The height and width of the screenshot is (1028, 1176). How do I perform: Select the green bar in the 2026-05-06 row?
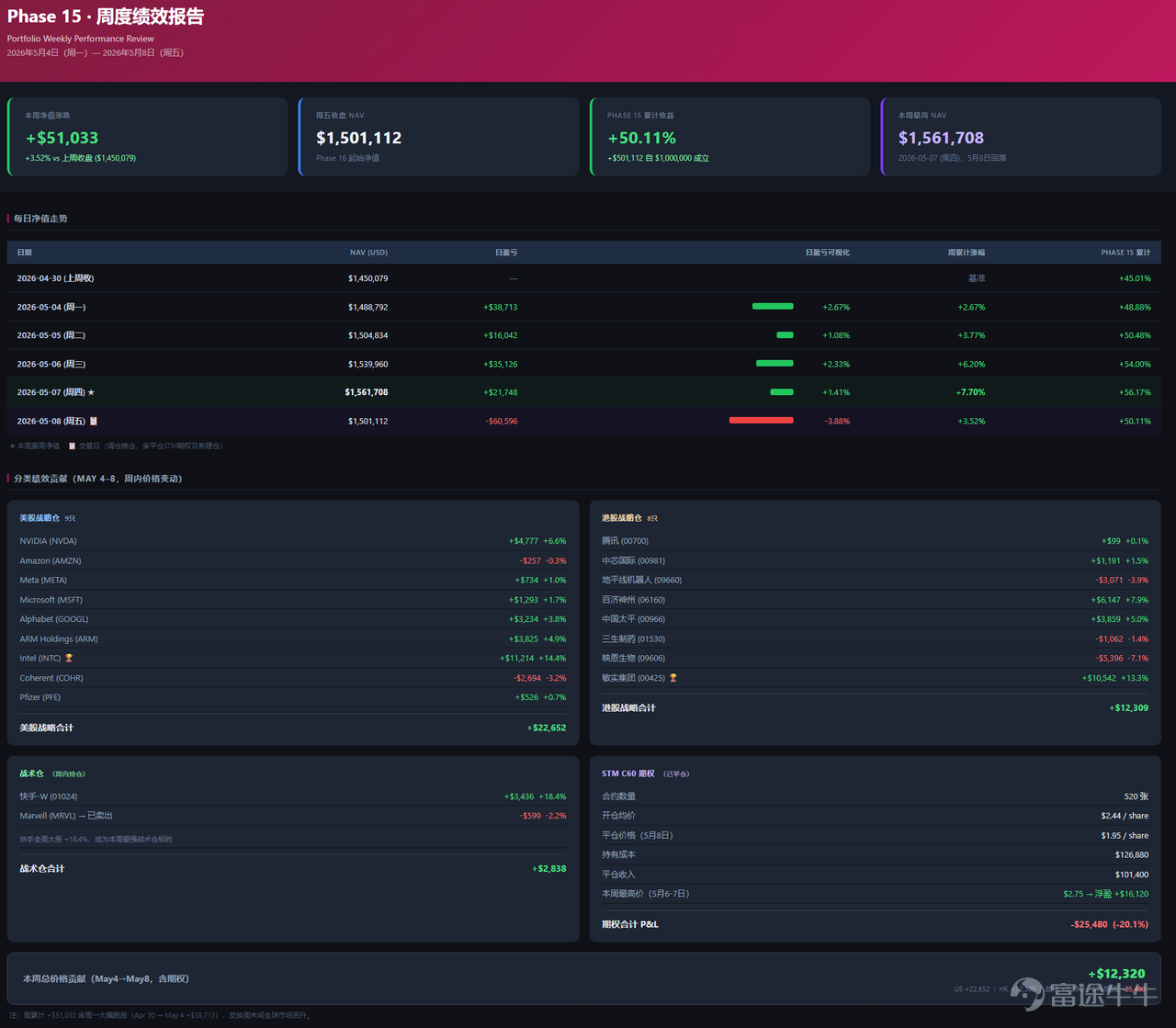click(x=775, y=364)
